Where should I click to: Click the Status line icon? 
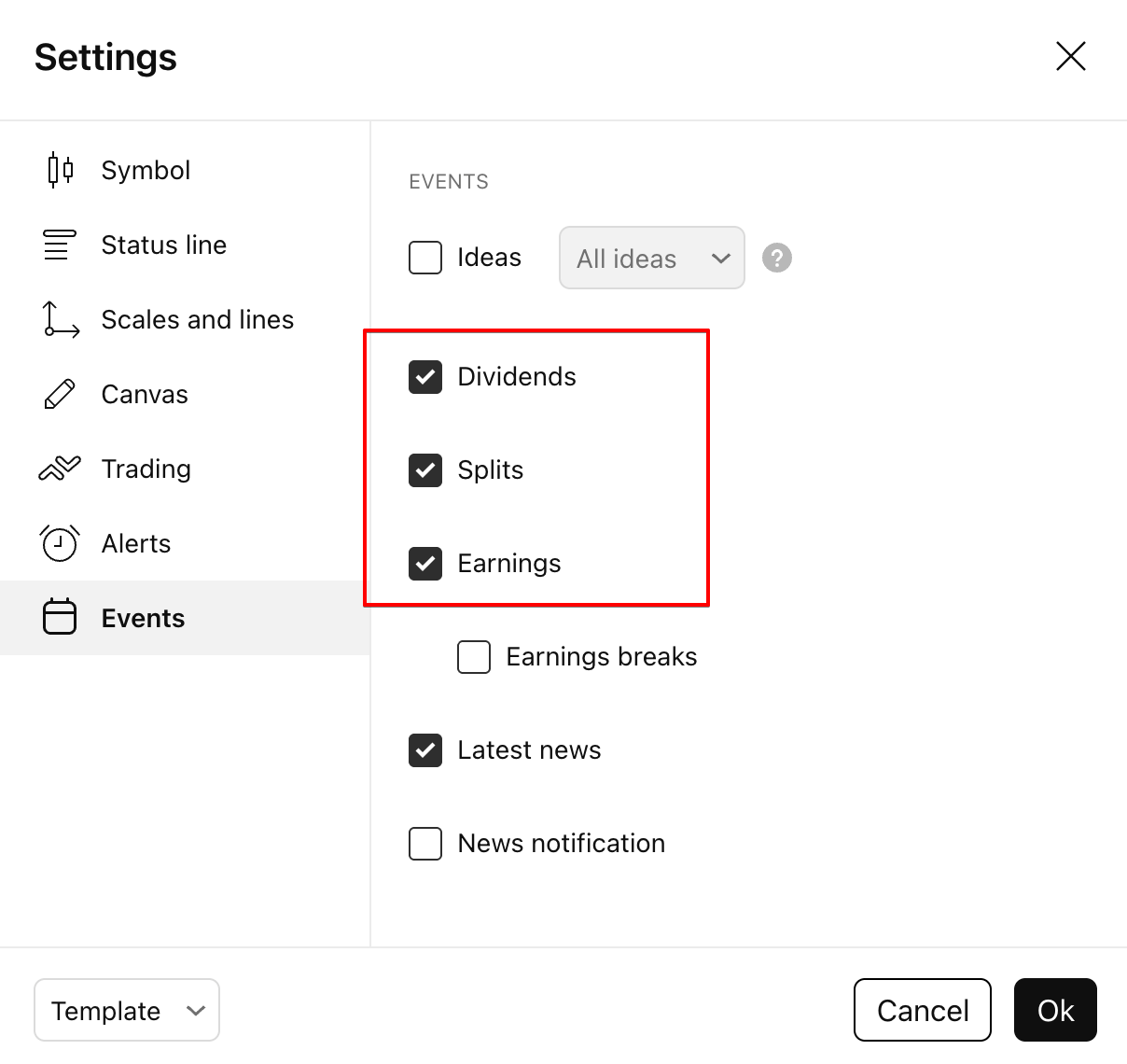click(60, 245)
